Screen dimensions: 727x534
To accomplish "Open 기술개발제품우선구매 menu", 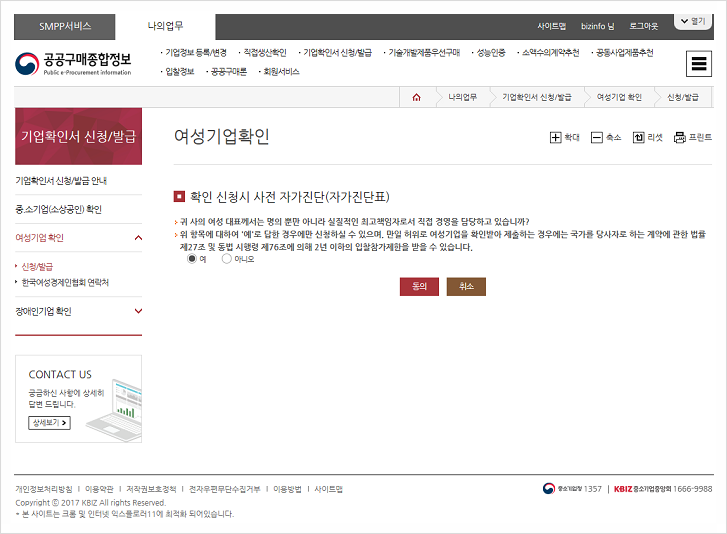I will [x=424, y=53].
